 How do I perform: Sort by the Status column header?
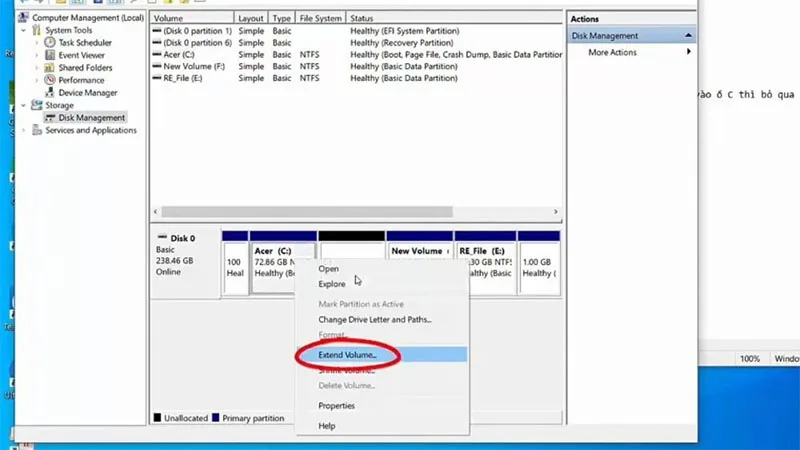pyautogui.click(x=454, y=18)
